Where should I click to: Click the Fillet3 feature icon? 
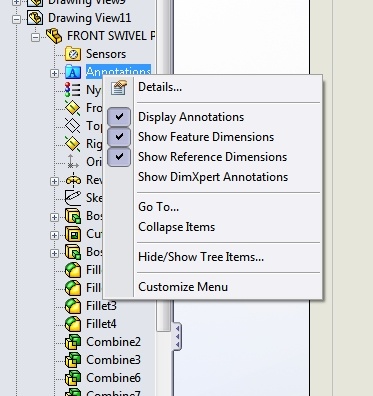(73, 306)
